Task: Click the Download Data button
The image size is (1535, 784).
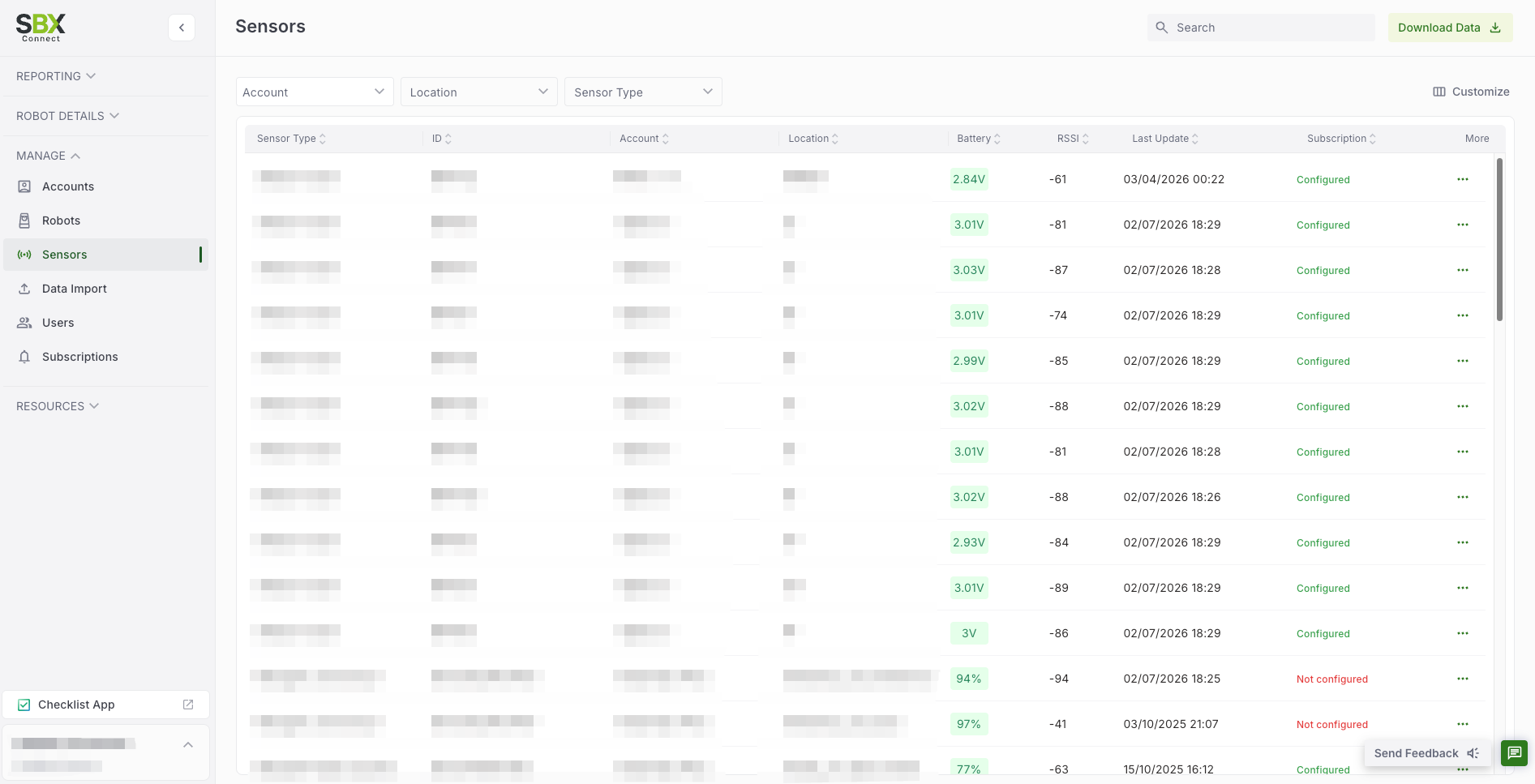Action: pos(1450,28)
